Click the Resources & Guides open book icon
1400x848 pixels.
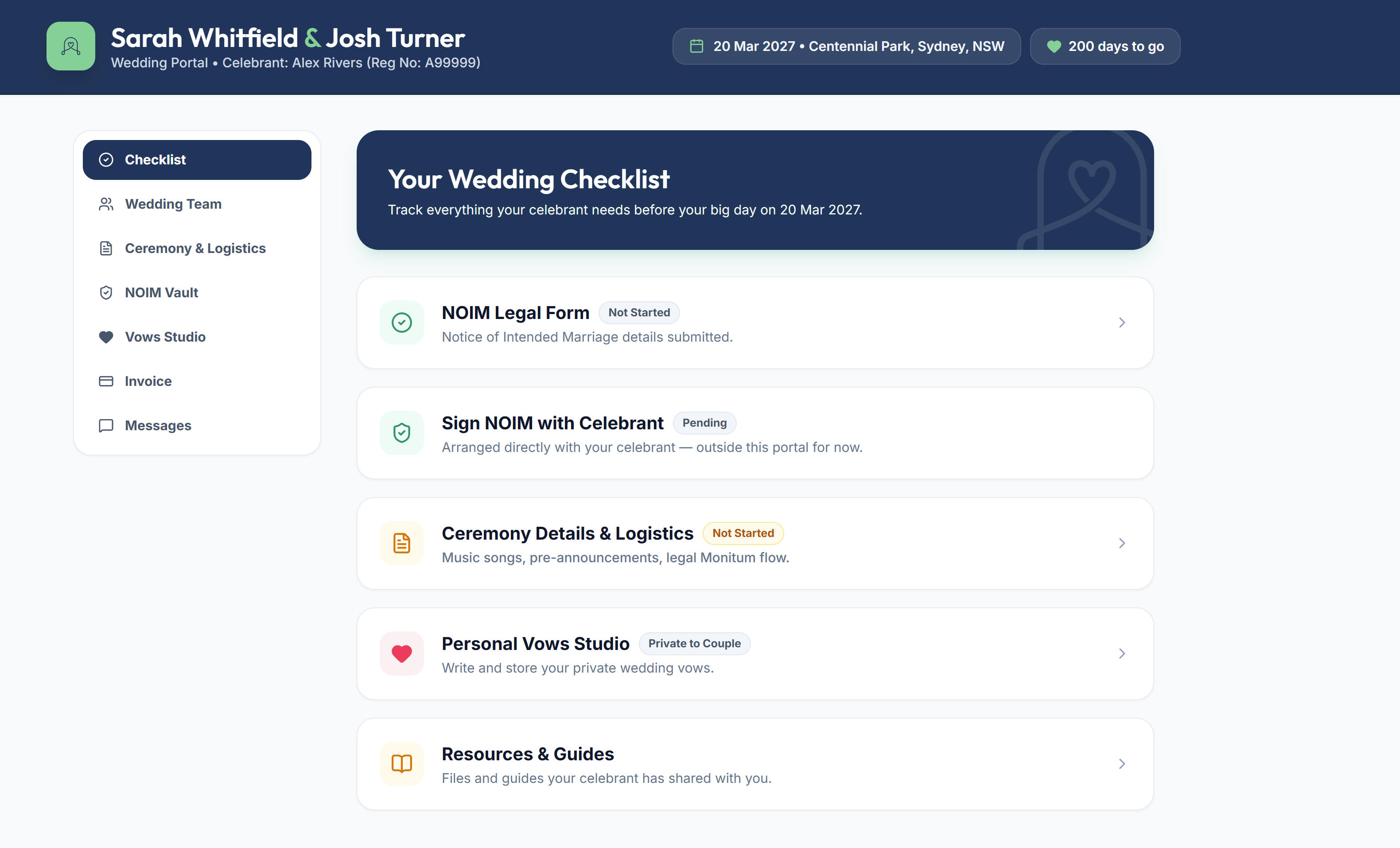402,764
